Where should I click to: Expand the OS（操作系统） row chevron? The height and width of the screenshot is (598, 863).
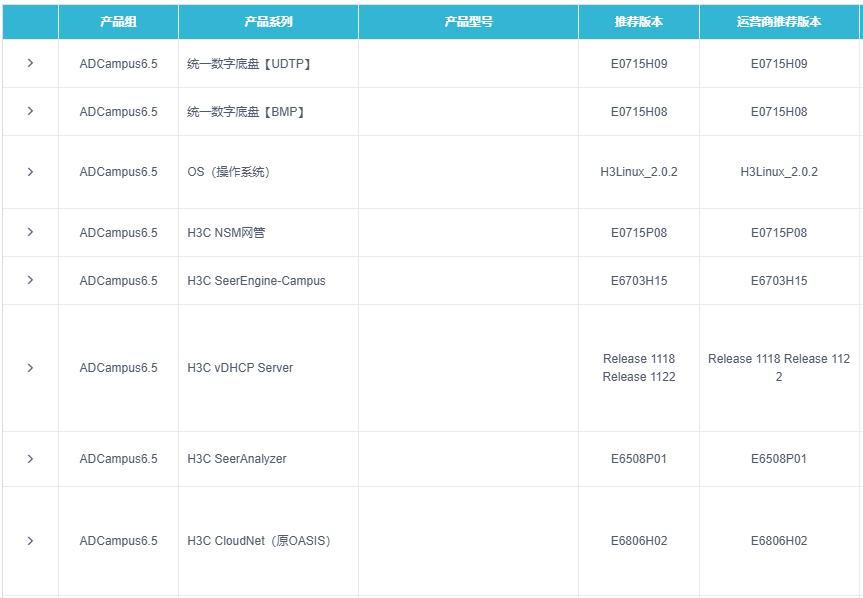point(30,172)
